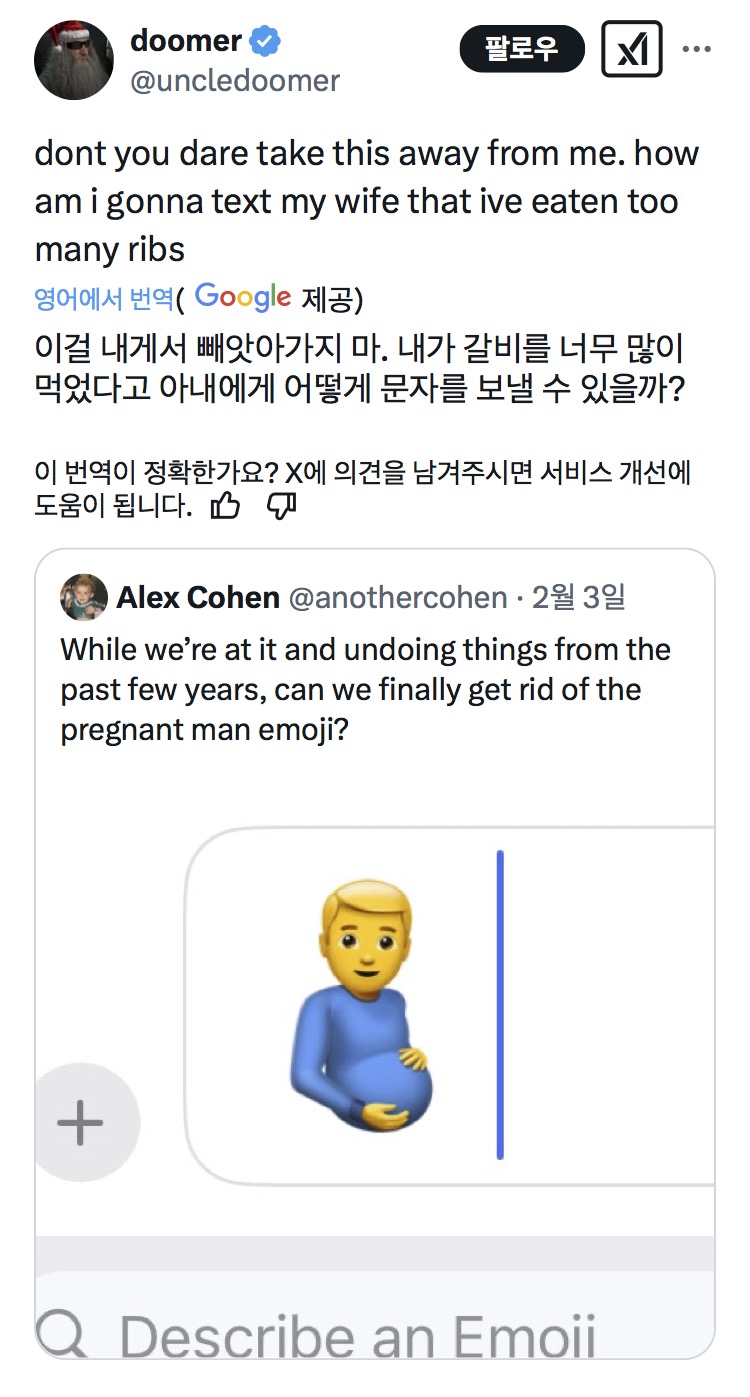Click the 영어에서 번역 translation link
Viewport: 750px width, 1397px height.
(104, 298)
